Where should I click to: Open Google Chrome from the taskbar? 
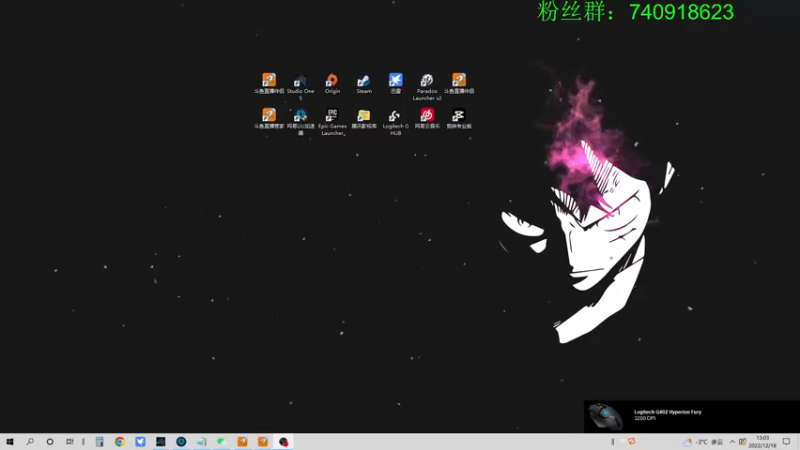click(120, 442)
